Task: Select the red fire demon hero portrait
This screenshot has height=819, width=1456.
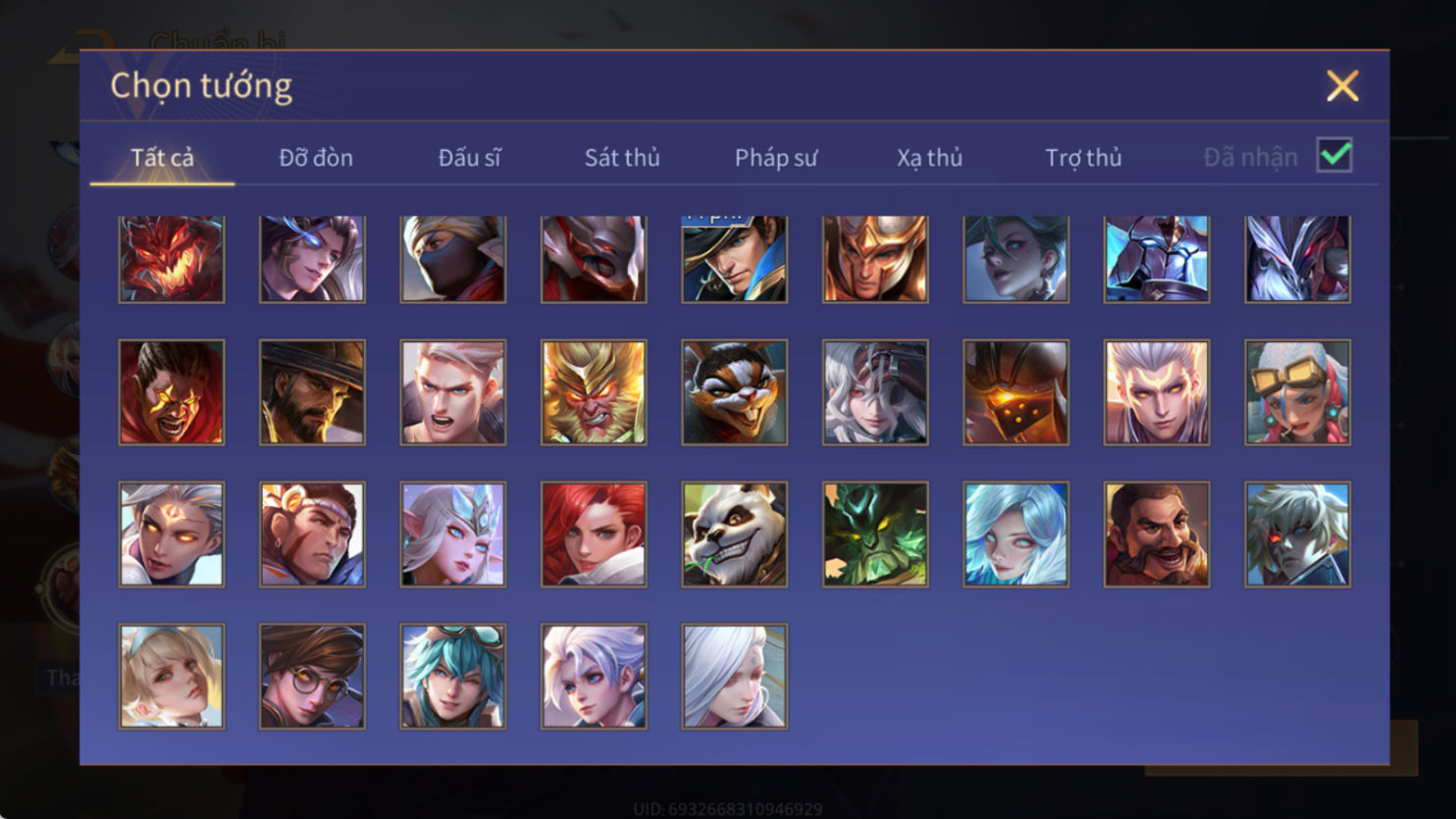Action: (172, 259)
